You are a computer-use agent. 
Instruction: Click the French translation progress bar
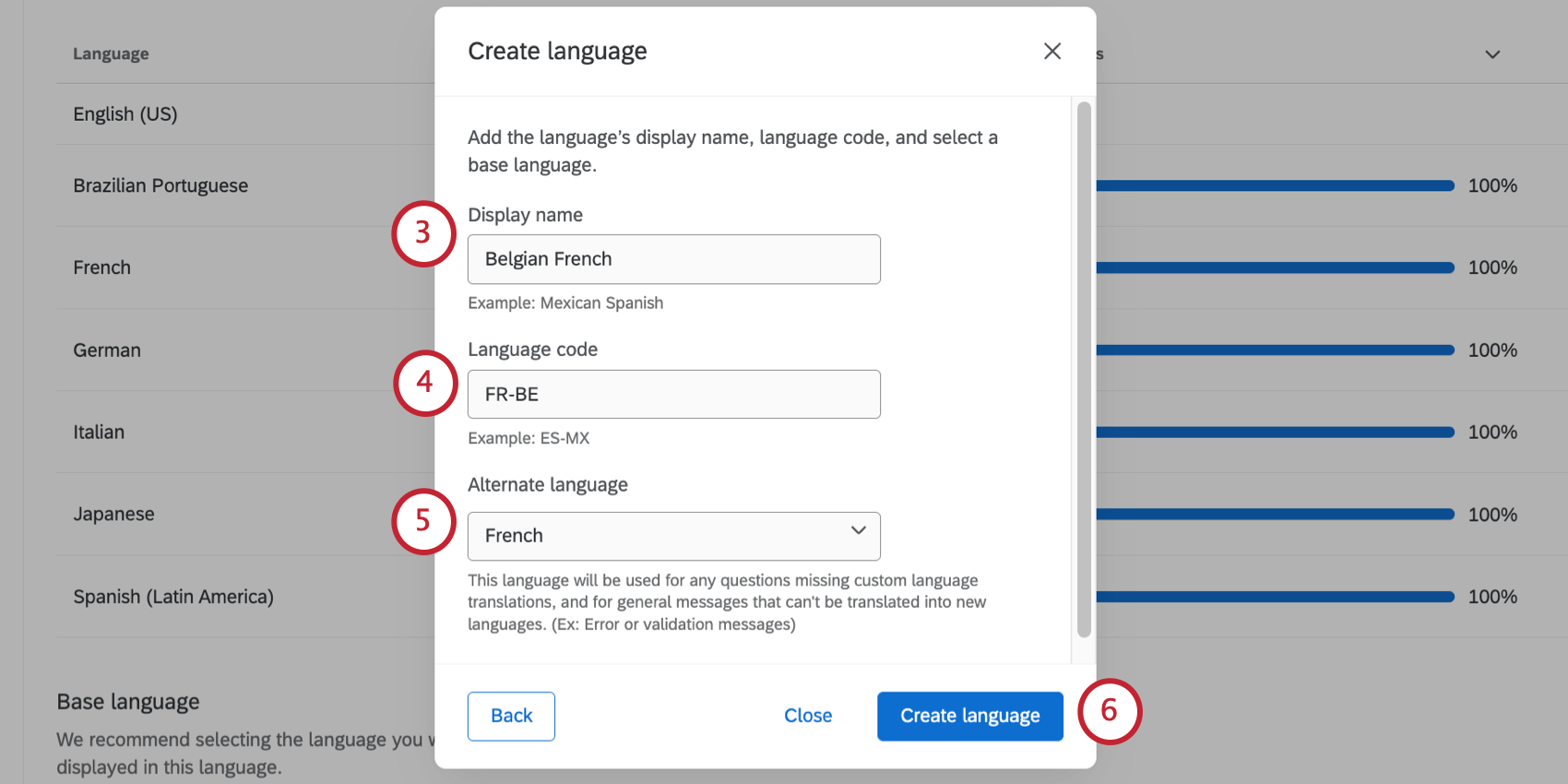click(1275, 267)
